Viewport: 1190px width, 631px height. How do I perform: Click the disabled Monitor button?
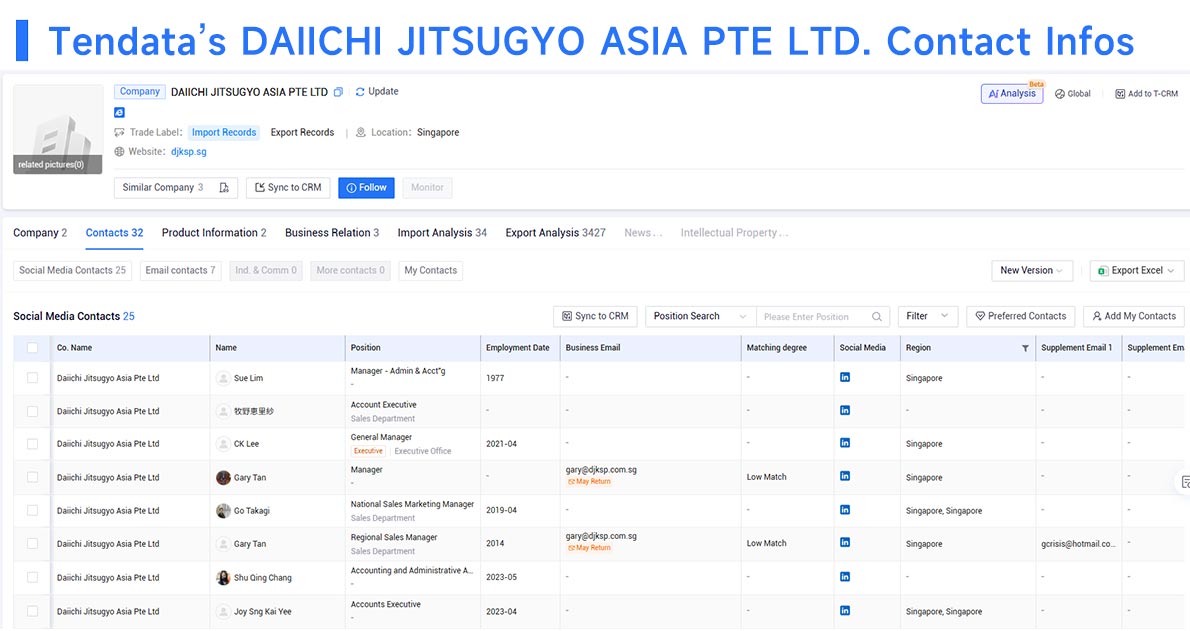(x=427, y=188)
